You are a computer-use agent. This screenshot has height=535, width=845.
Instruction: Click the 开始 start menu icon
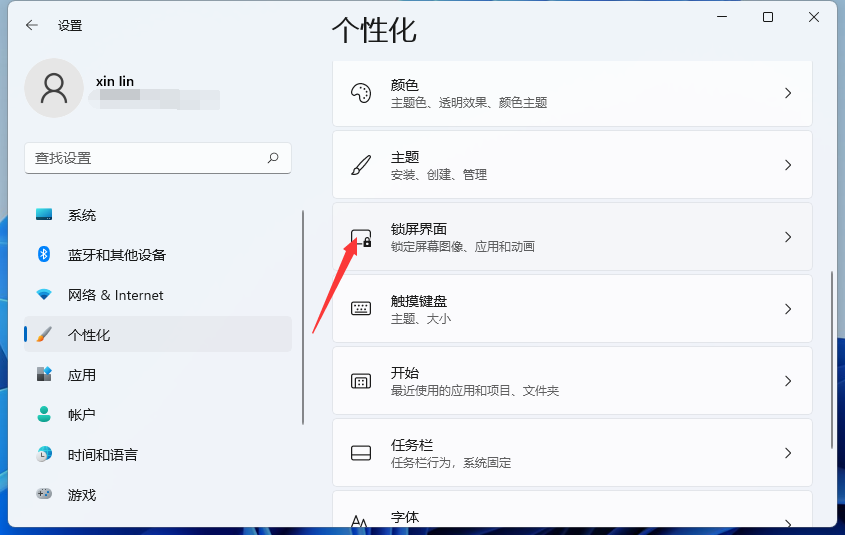coord(361,381)
